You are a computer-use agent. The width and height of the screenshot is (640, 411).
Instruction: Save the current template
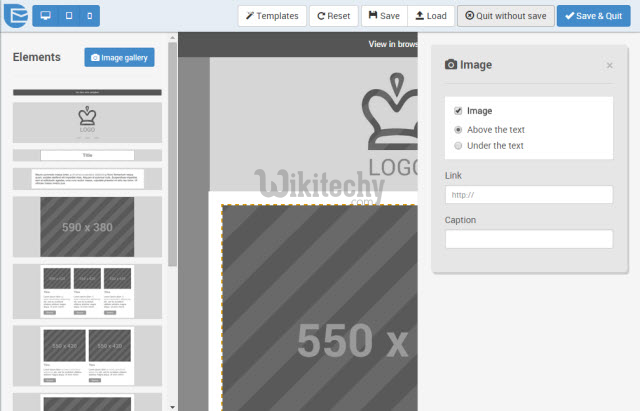(x=384, y=16)
